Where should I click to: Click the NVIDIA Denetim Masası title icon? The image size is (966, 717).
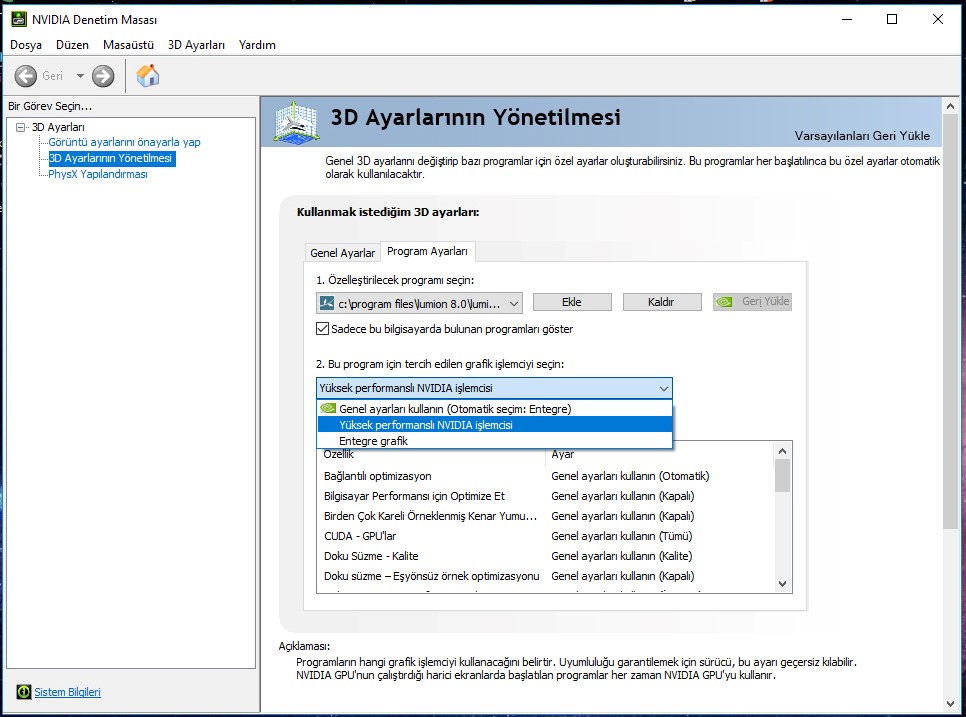pos(18,19)
